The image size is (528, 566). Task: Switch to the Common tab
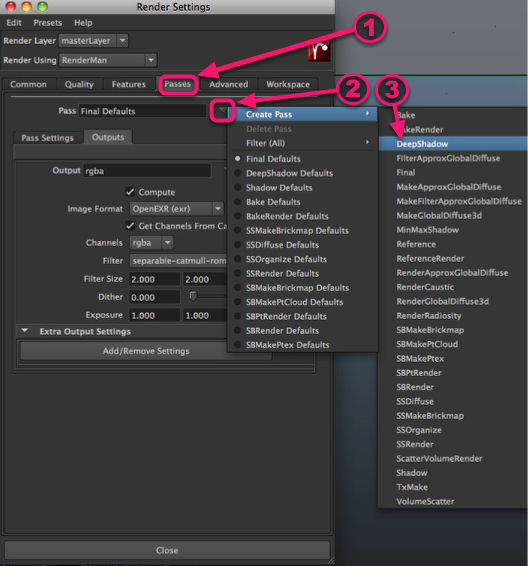29,84
